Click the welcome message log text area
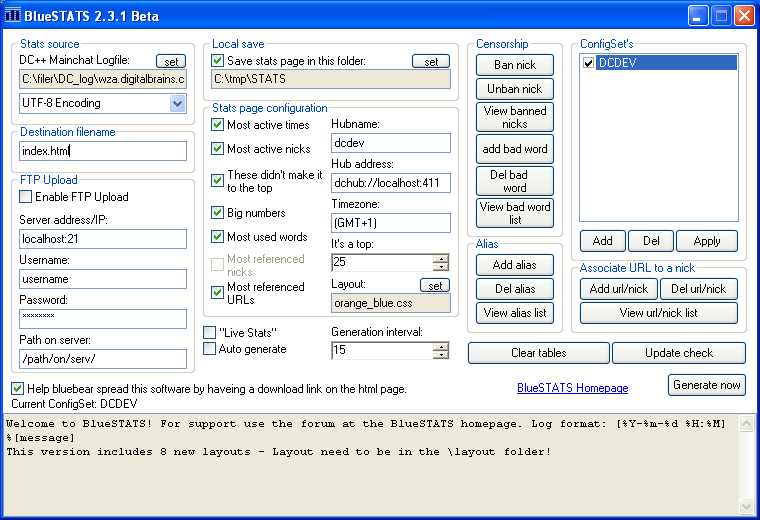760x520 pixels. point(371,465)
